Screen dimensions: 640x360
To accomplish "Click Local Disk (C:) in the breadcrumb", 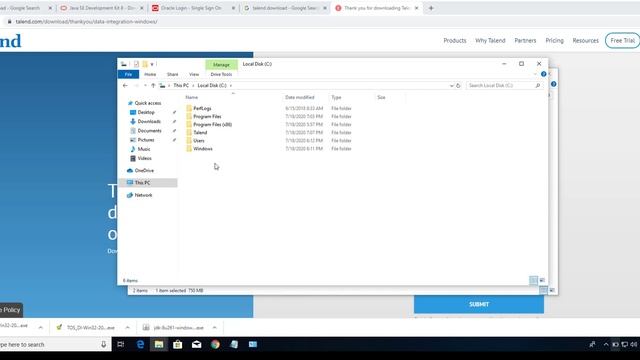I will coord(212,85).
